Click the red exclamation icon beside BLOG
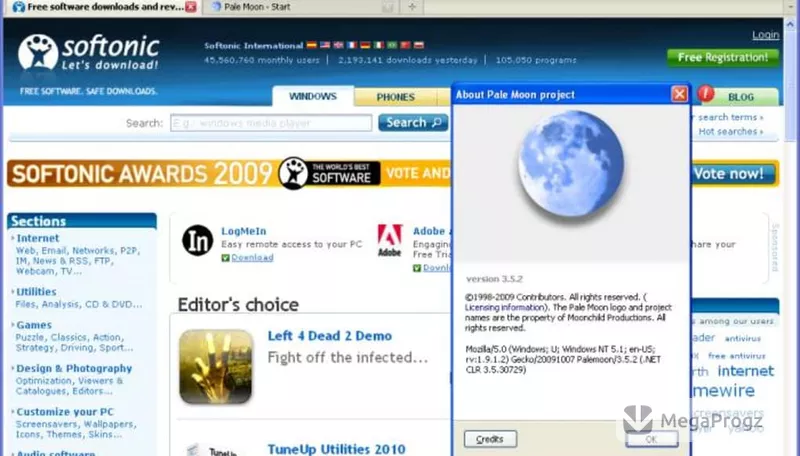This screenshot has height=456, width=800. [x=706, y=94]
